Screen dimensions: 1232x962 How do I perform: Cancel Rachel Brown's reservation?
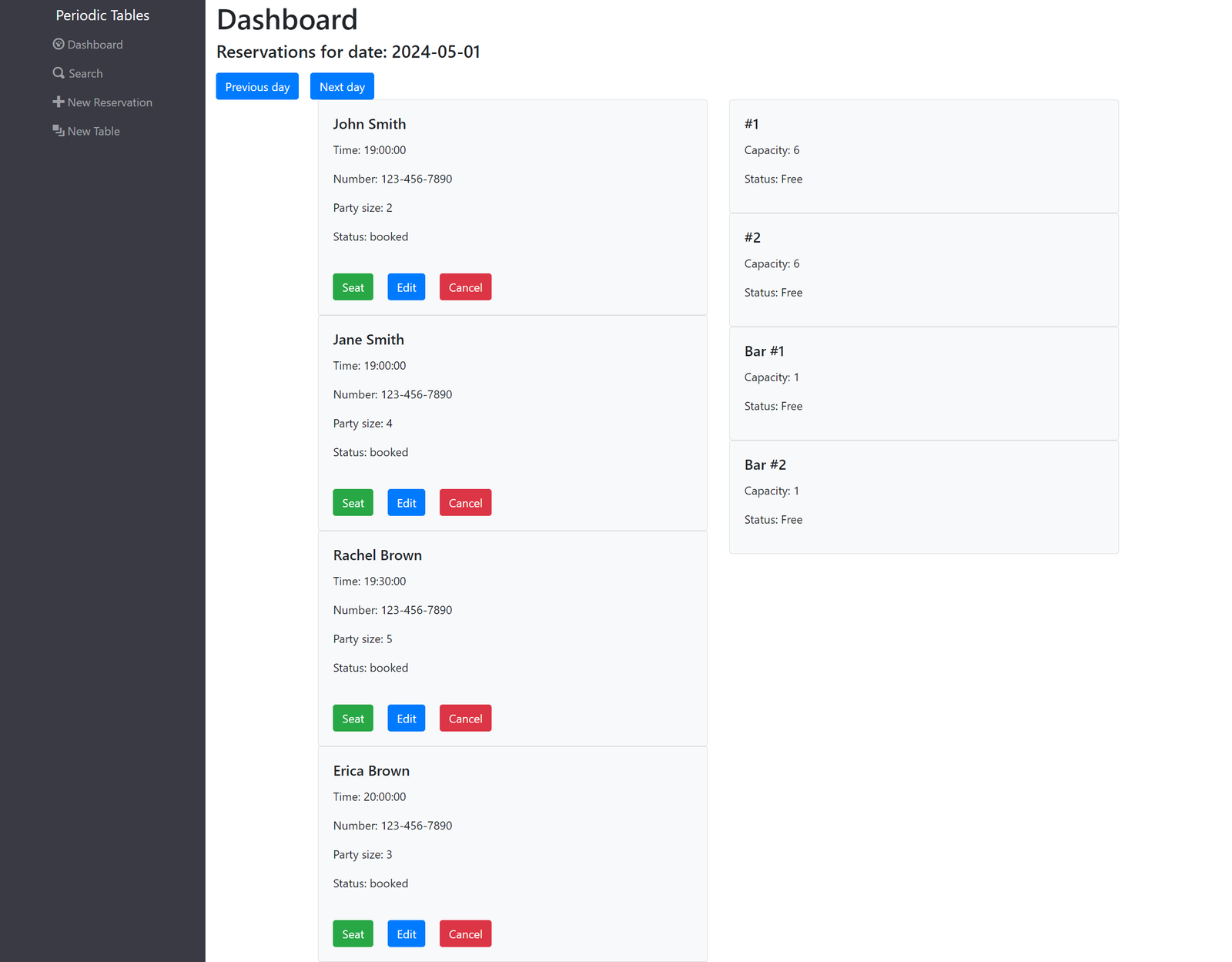465,719
